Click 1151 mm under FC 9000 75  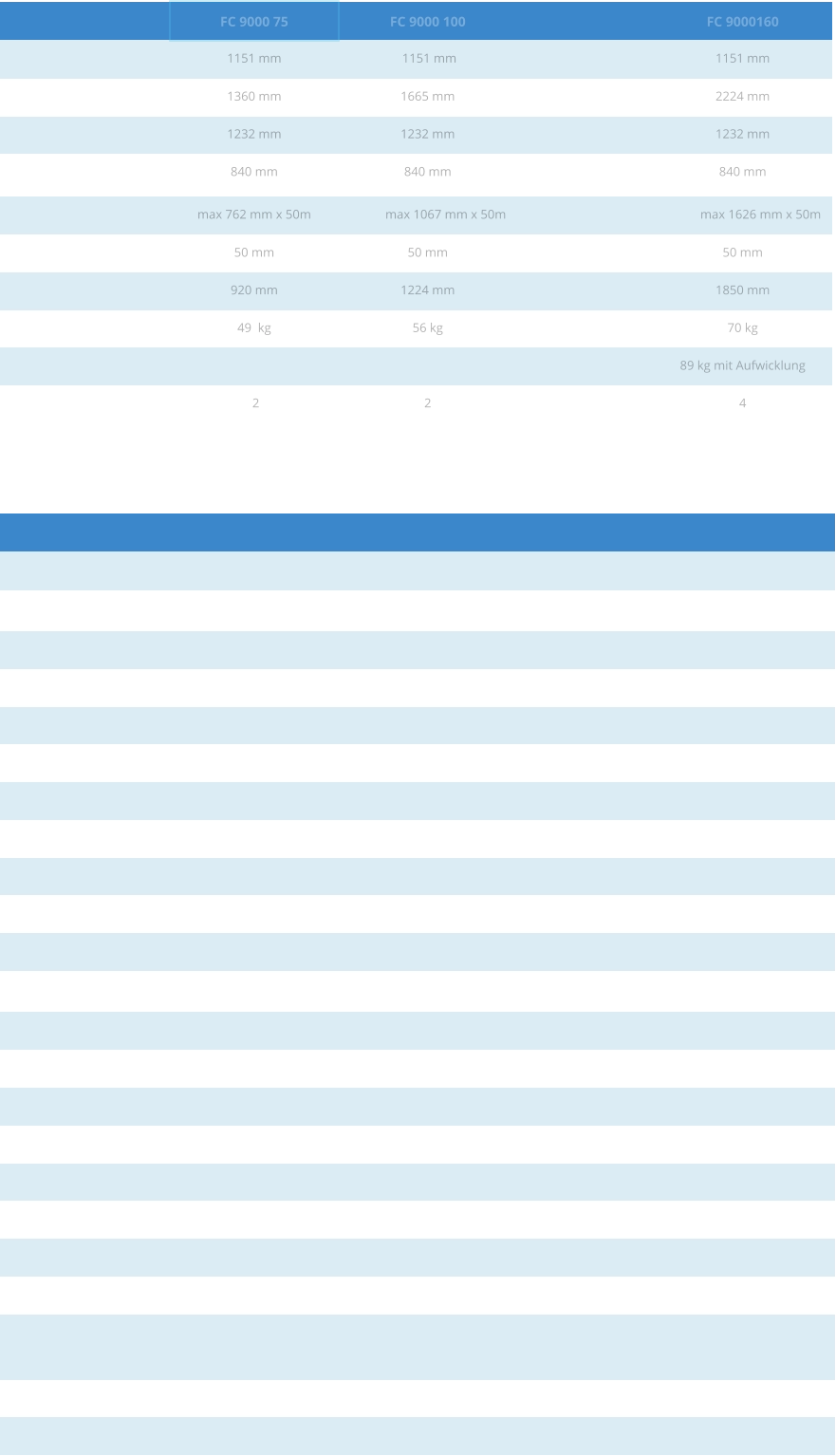pos(254,59)
